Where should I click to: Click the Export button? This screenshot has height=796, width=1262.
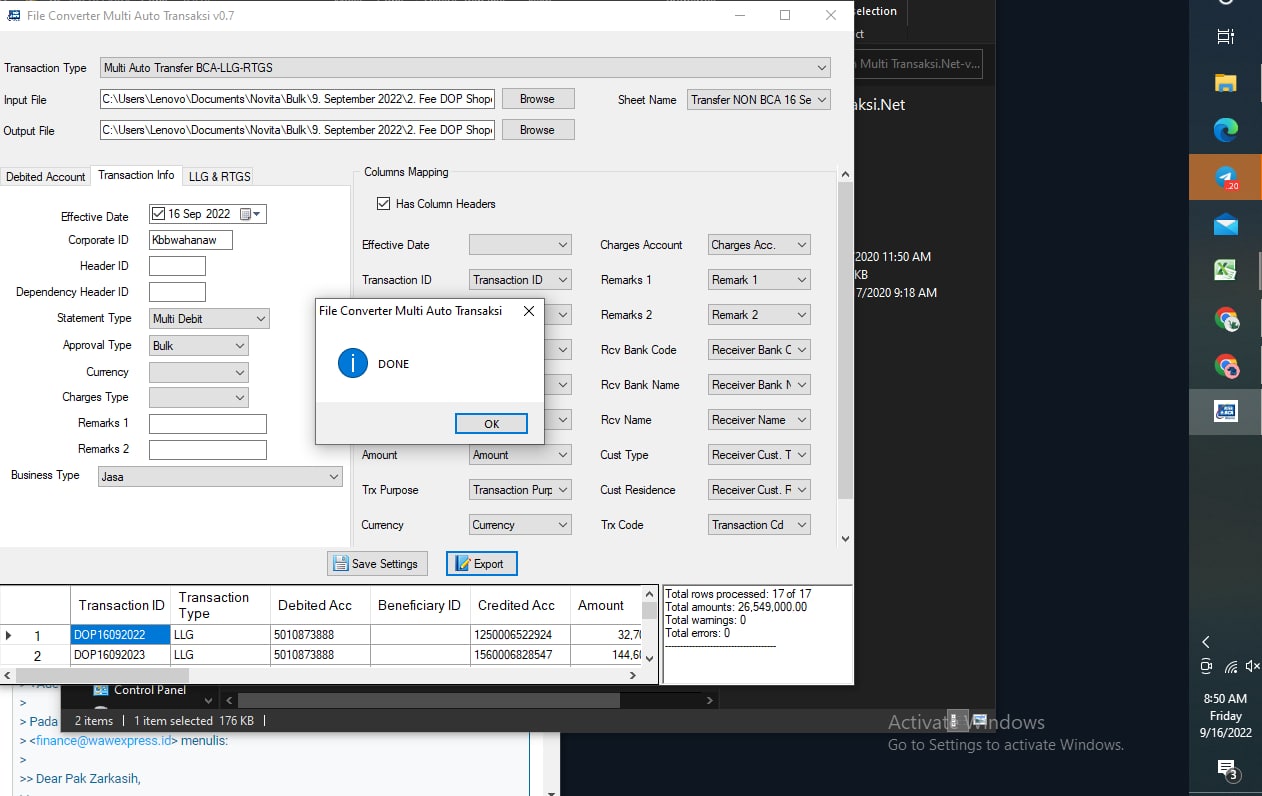click(482, 564)
